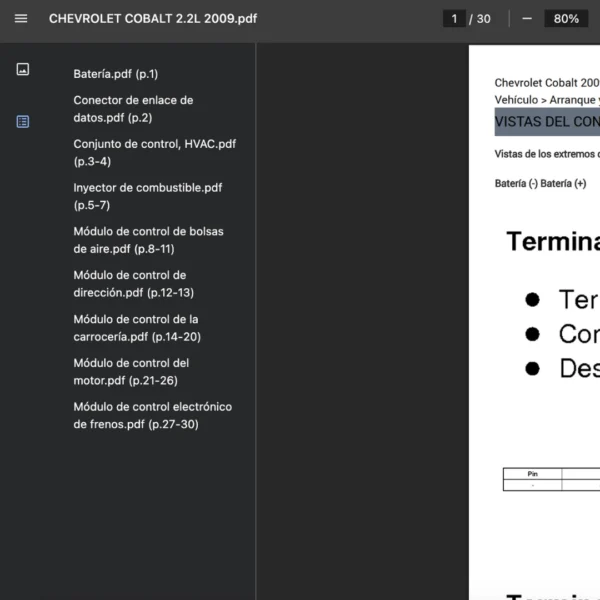This screenshot has height=600, width=600.
Task: Click the current page number field
Action: pyautogui.click(x=454, y=19)
